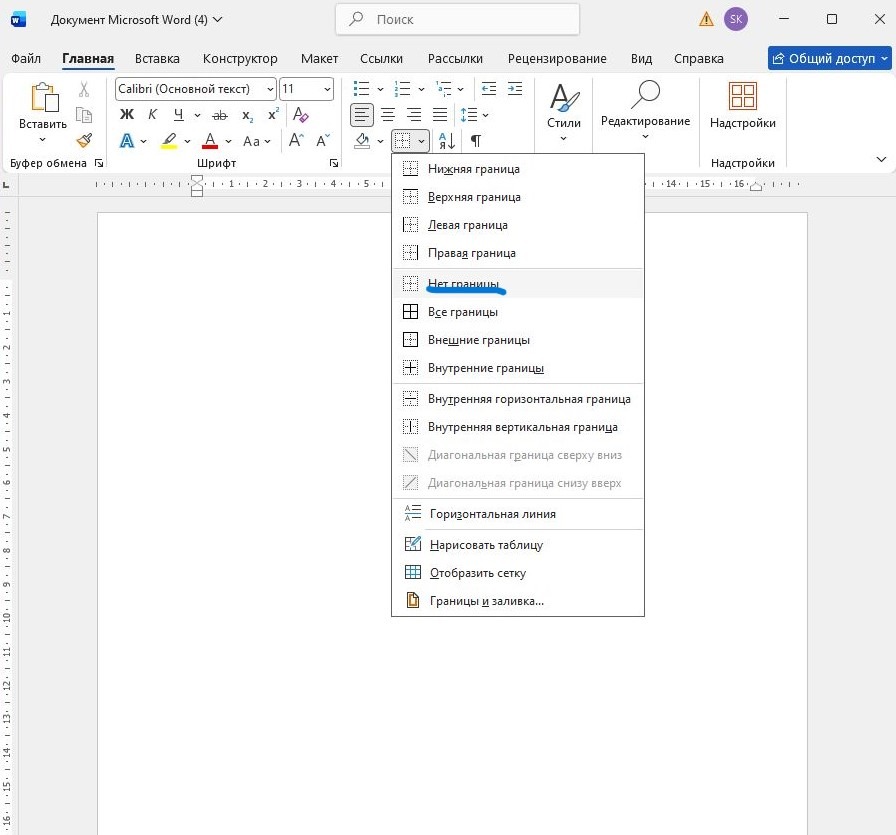
Task: Click the shading paint bucket icon
Action: click(x=362, y=141)
